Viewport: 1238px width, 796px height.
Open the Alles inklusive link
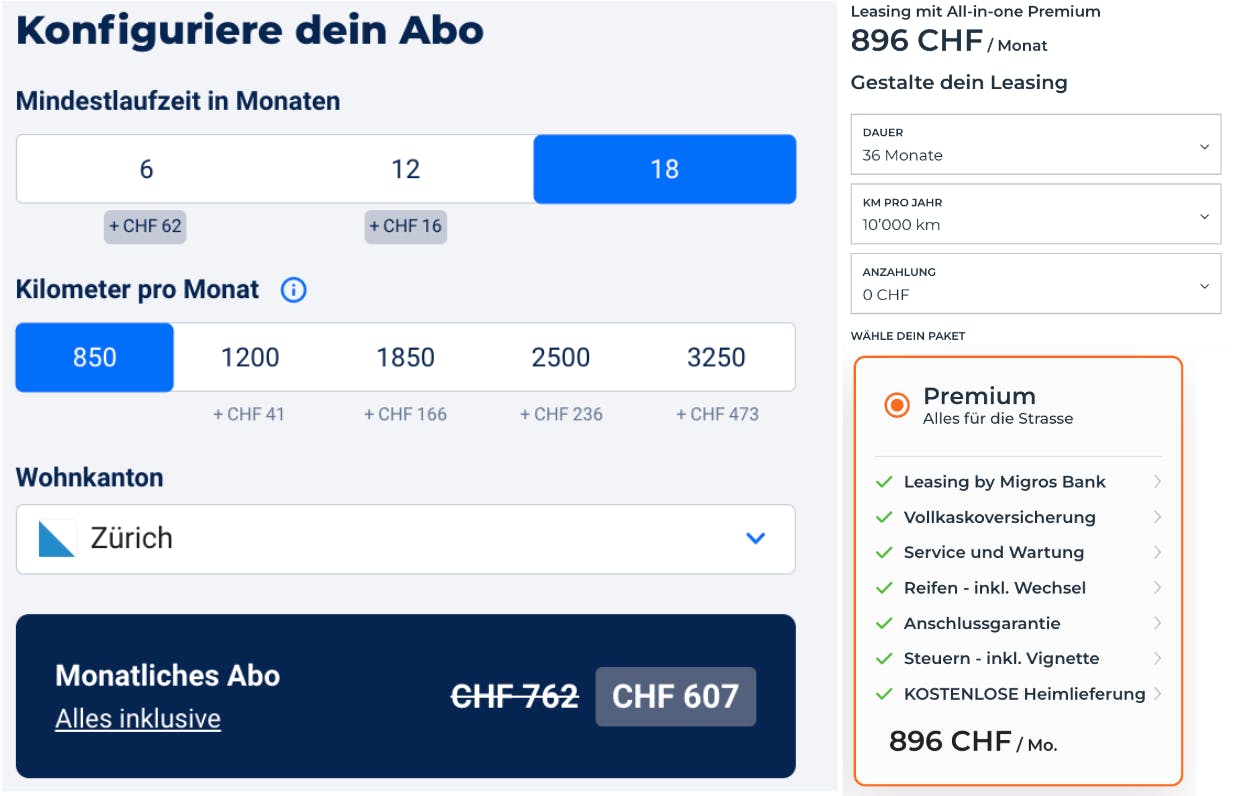tap(137, 718)
